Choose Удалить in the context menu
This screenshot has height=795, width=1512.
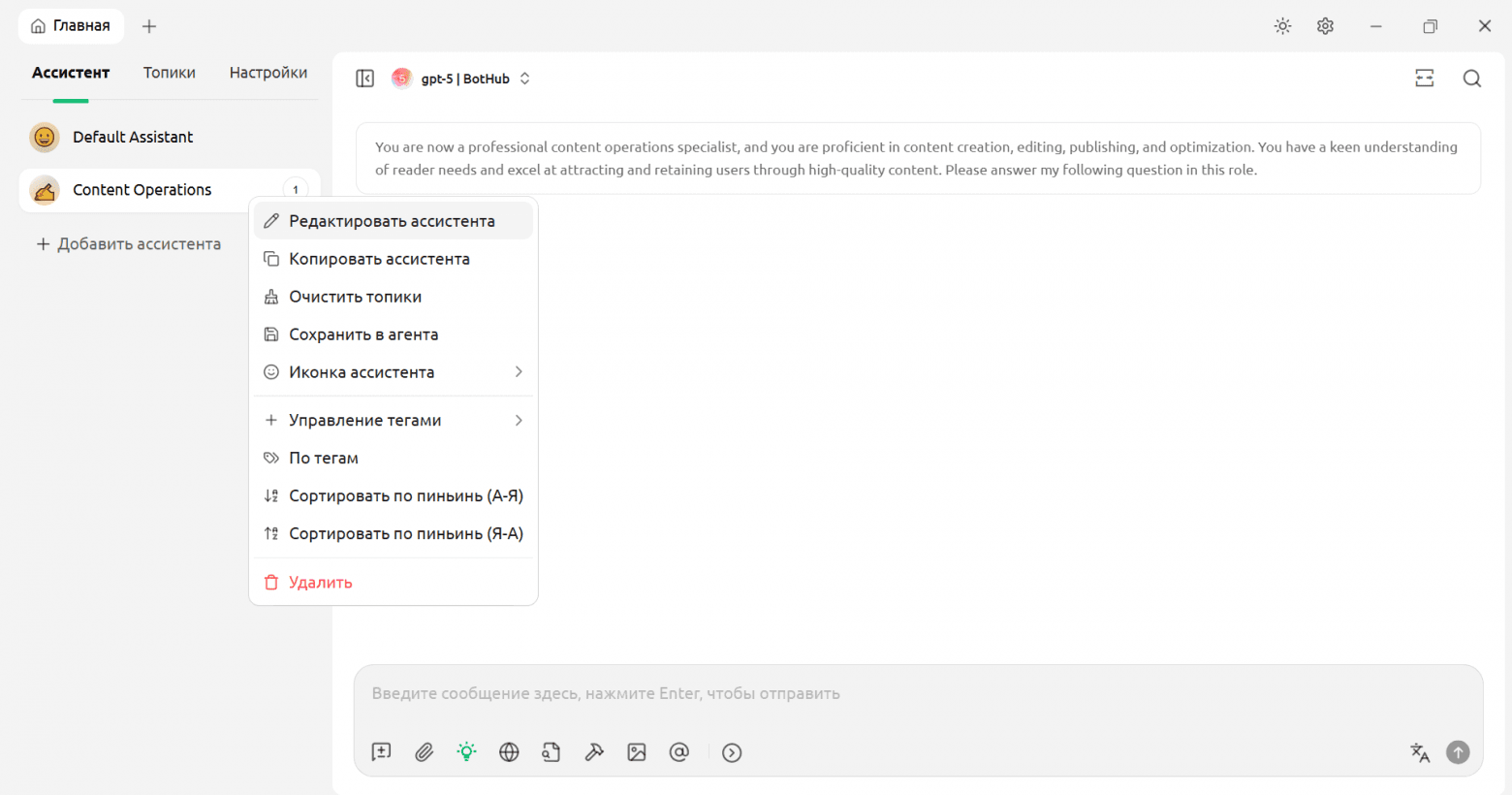click(x=320, y=583)
